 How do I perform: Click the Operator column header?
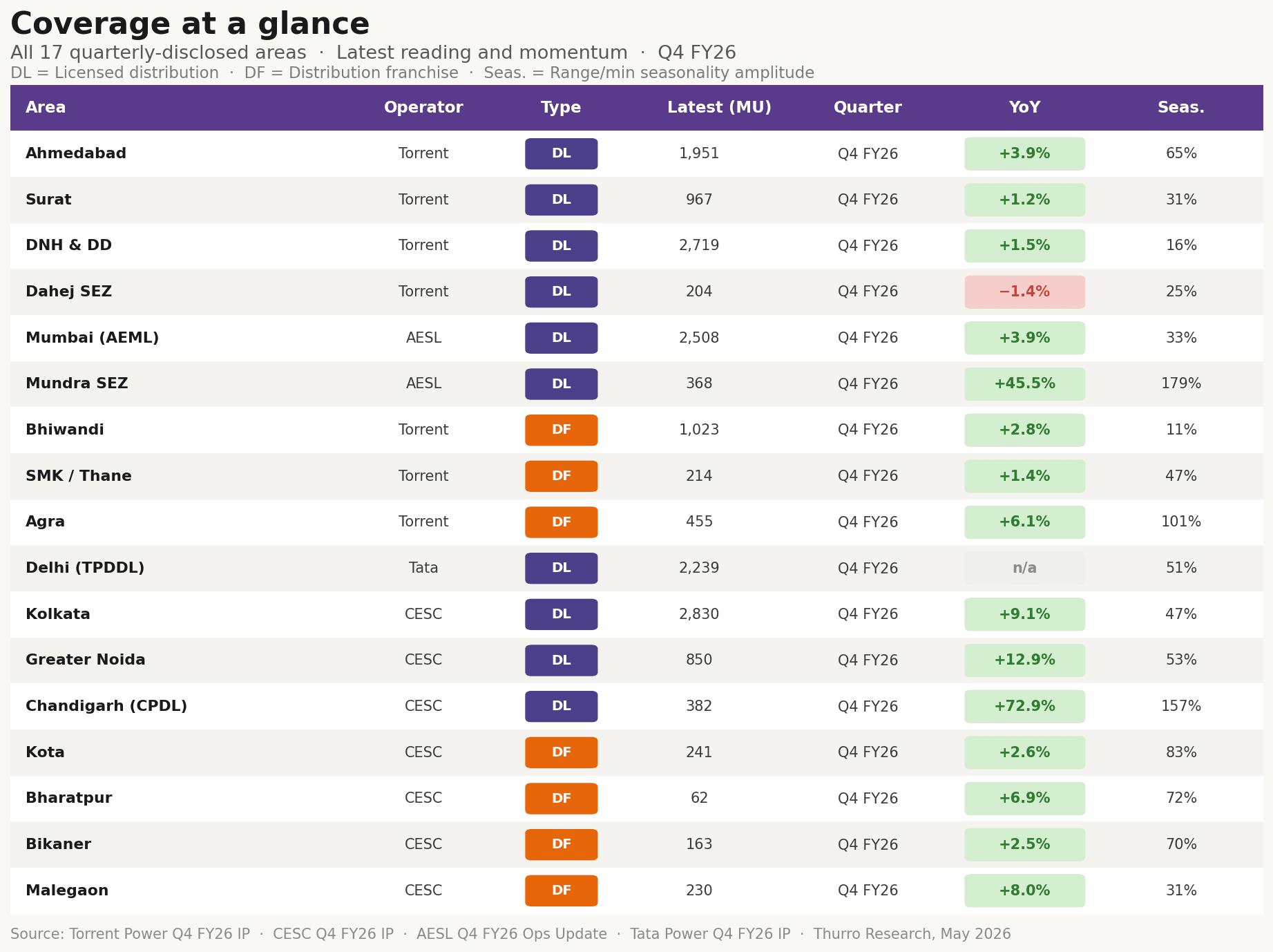[423, 108]
